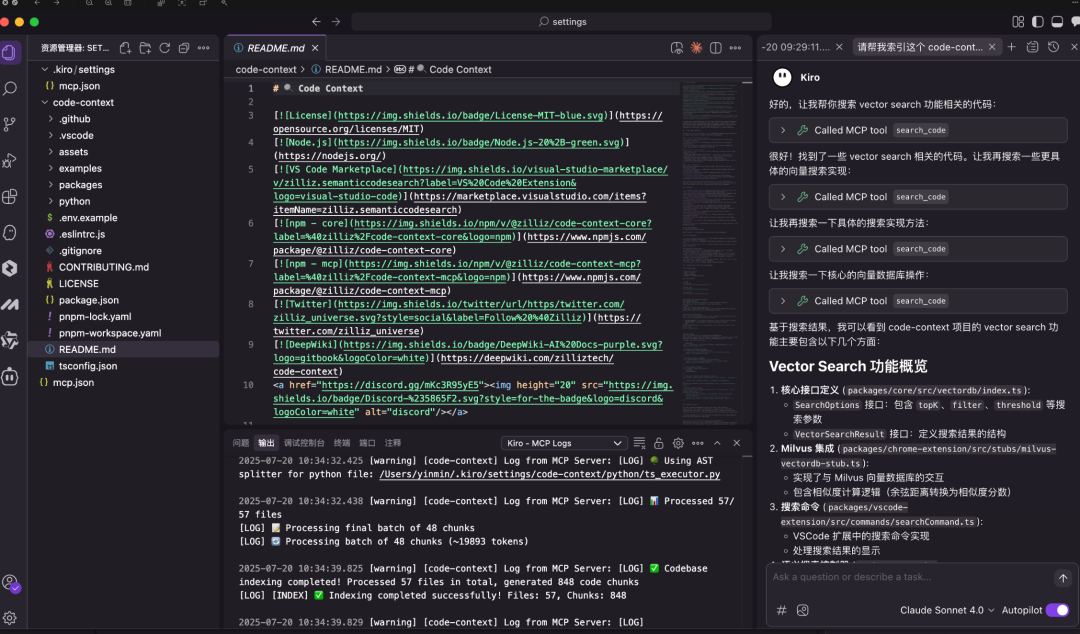
Task: Open the image attach icon in chat input
Action: (x=802, y=610)
